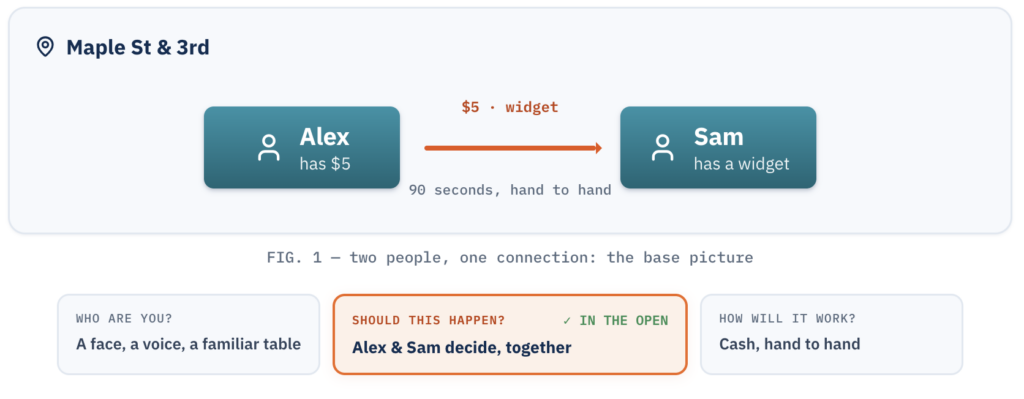This screenshot has width=1024, height=399.
Task: Click A face, a voice, a familiar table
Action: 188,344
